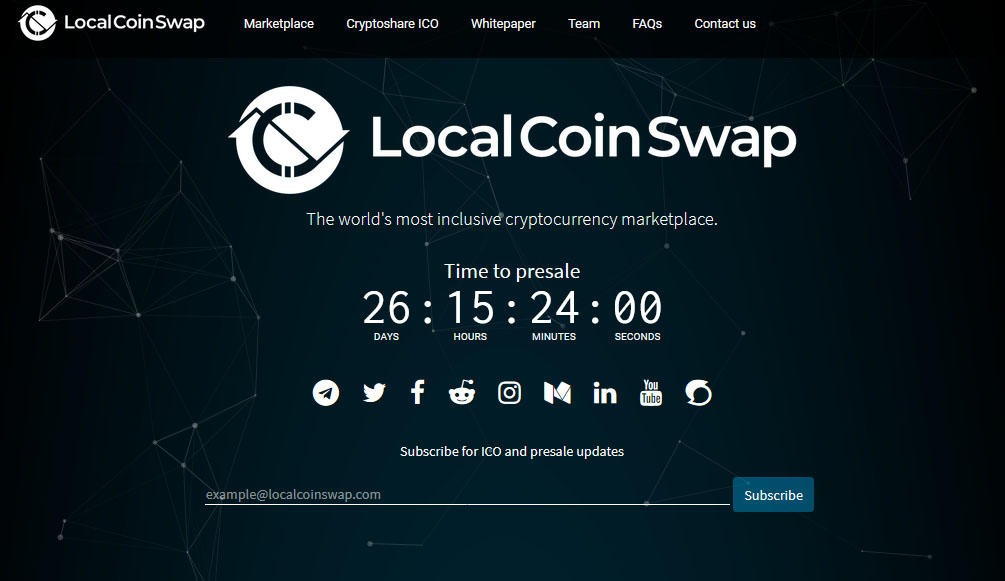
Task: Select the Team menu item
Action: (584, 24)
